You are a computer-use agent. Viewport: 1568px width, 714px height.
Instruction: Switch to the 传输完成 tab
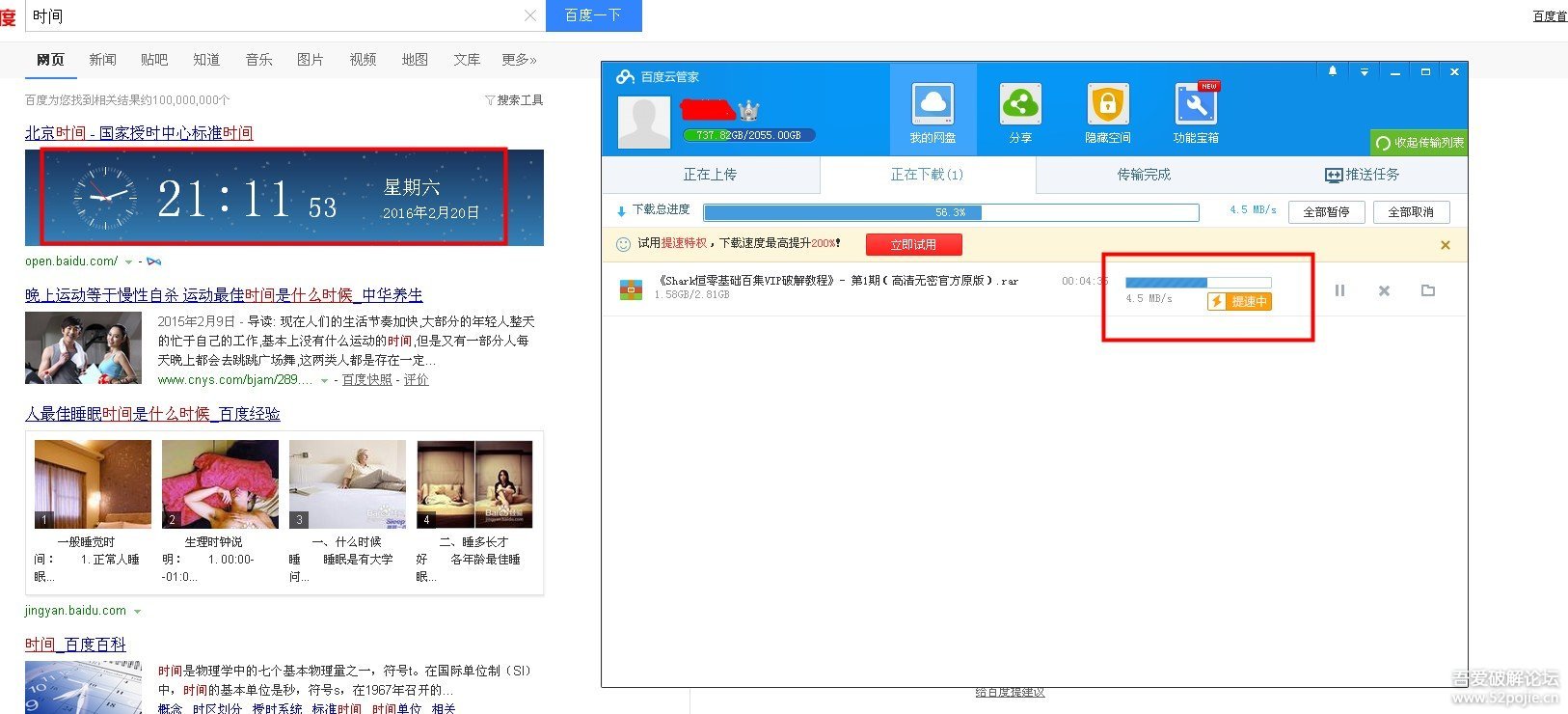(x=1144, y=175)
